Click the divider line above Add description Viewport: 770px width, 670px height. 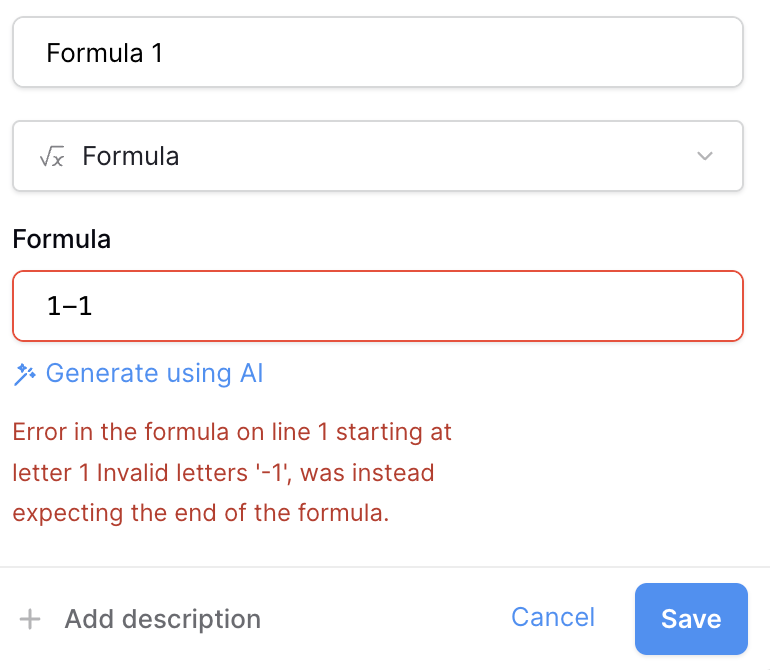pos(385,567)
